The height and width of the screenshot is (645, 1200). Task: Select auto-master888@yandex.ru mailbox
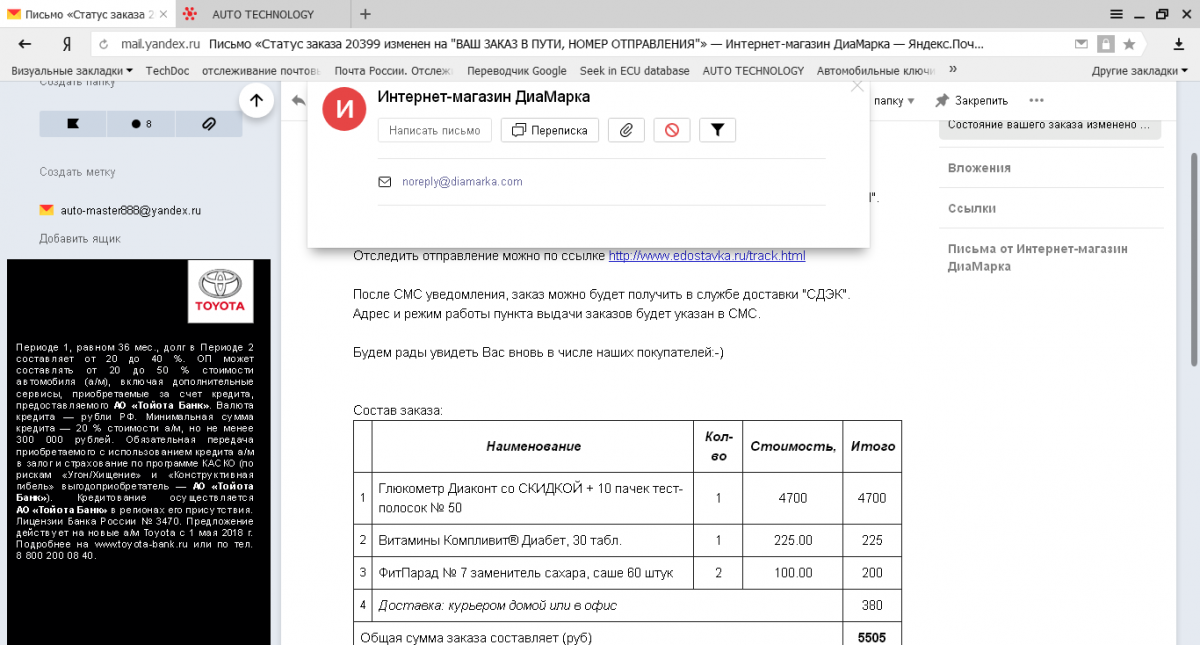pos(130,211)
